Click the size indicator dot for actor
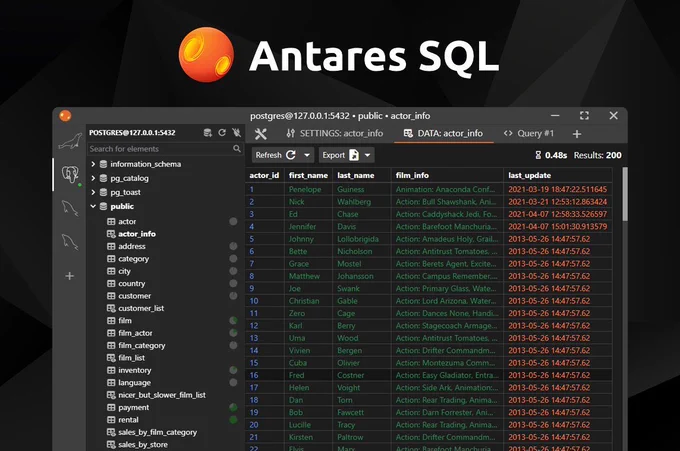This screenshot has height=451, width=680. [233, 222]
